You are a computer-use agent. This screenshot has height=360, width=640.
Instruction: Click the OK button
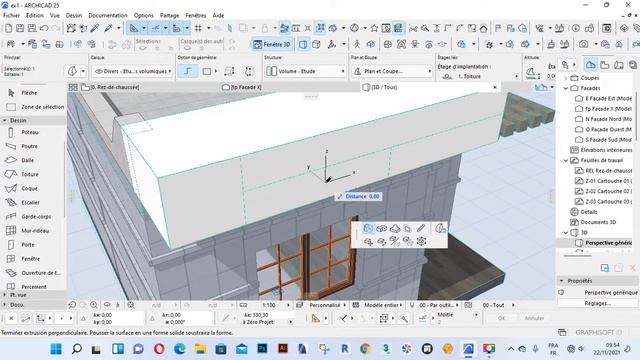pos(502,318)
